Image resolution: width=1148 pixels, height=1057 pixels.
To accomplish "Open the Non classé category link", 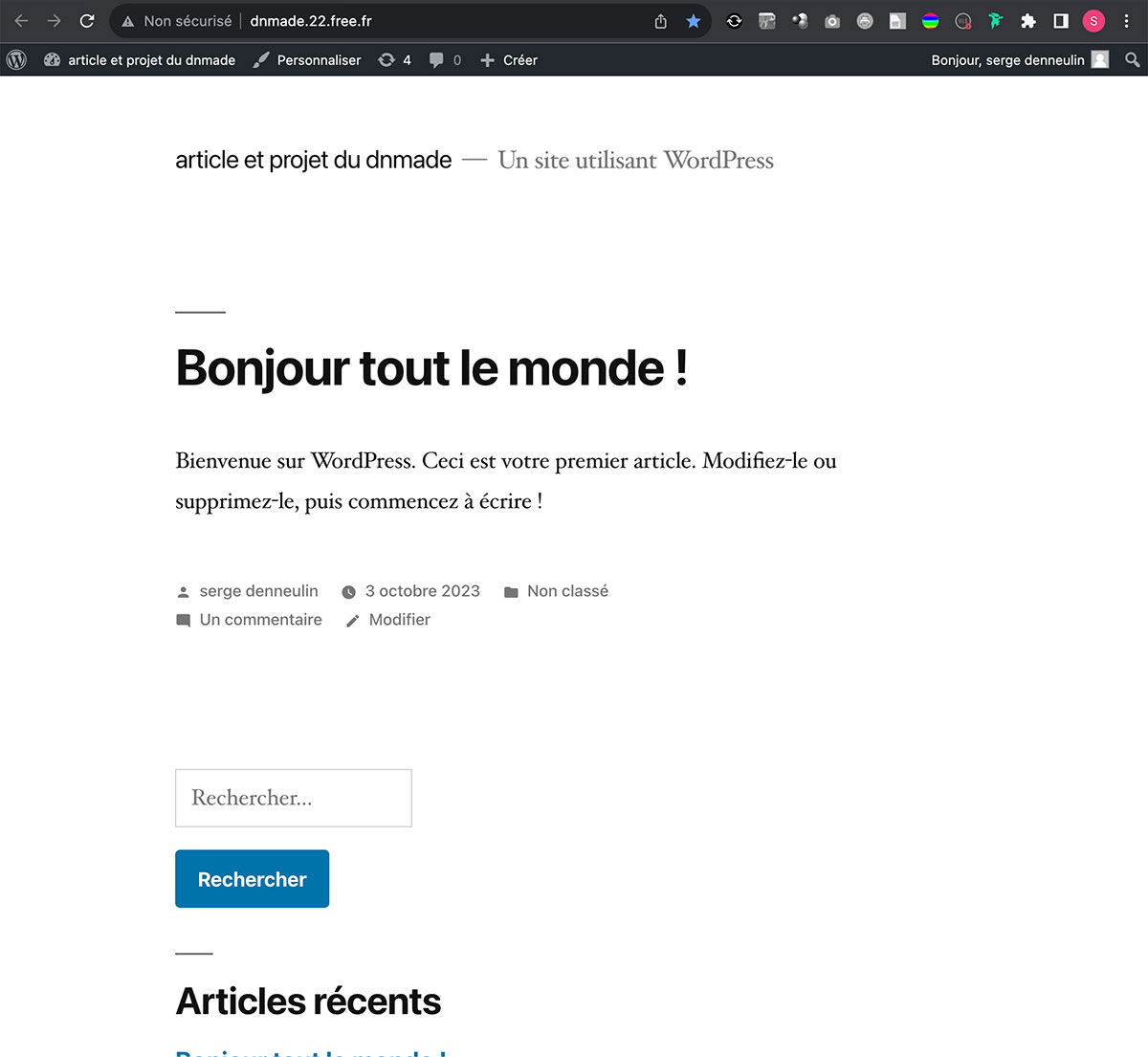I will click(567, 591).
